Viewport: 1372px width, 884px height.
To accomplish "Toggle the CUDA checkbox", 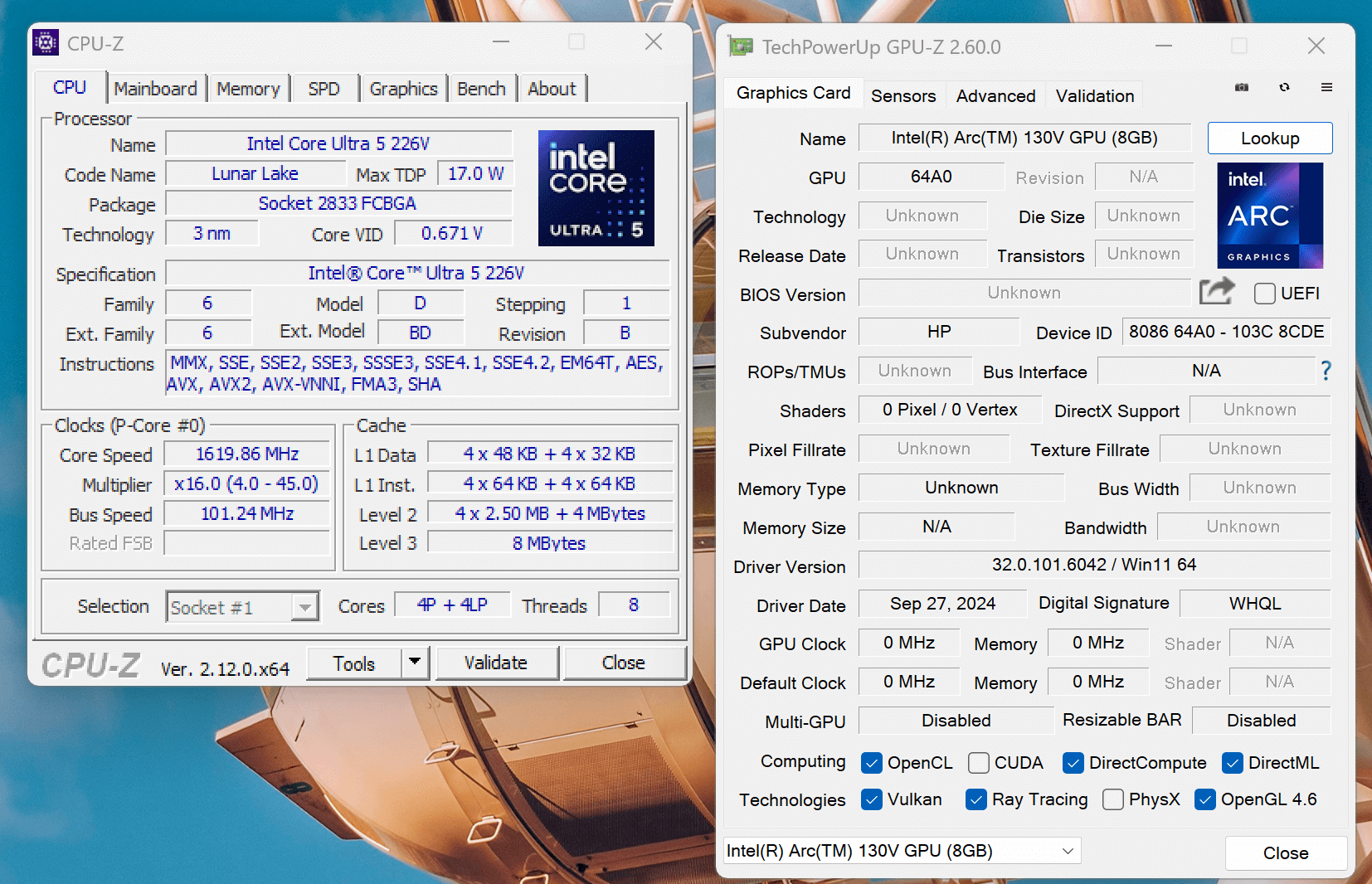I will pos(978,763).
